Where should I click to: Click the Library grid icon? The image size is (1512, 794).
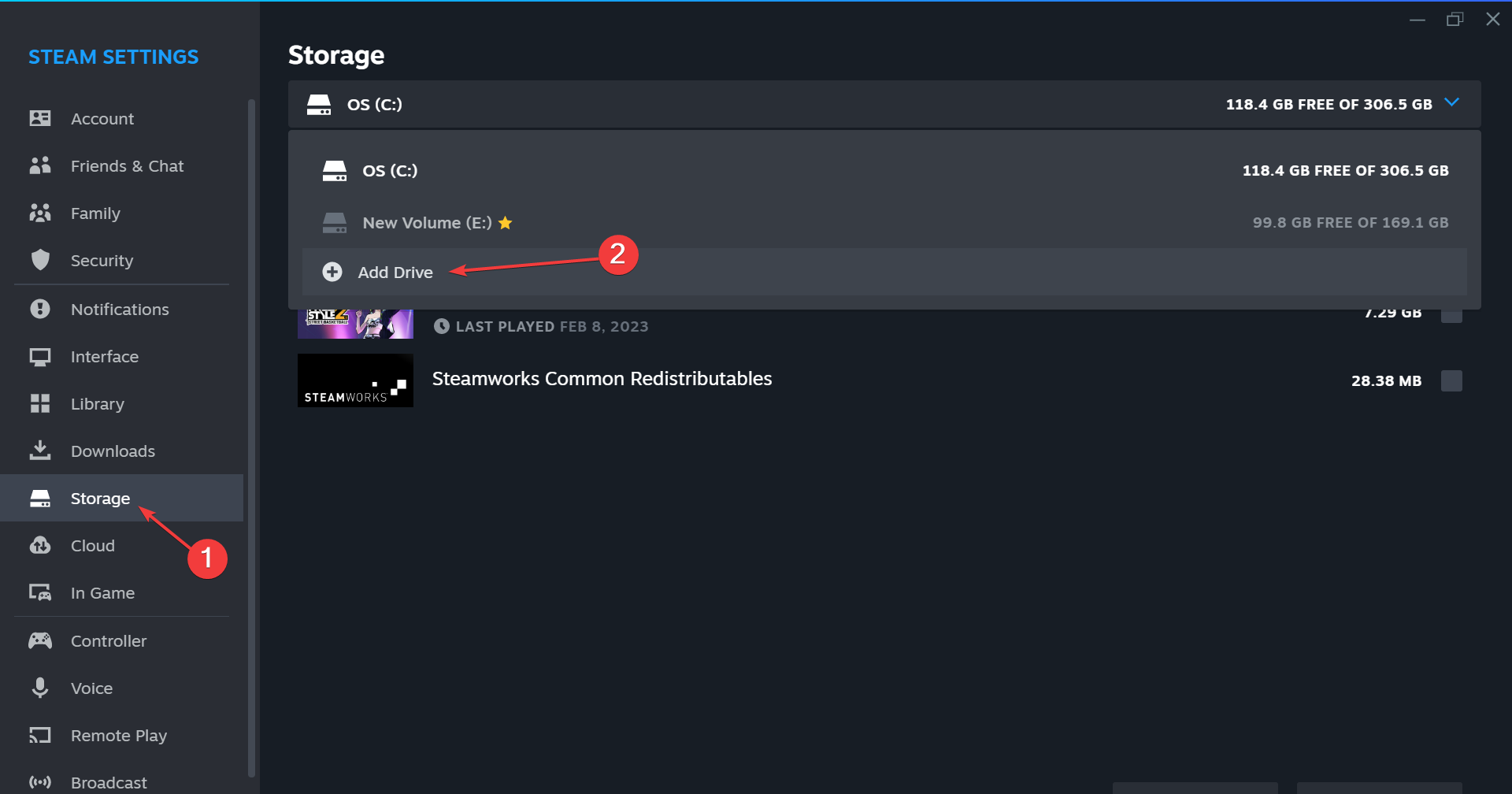tap(40, 403)
